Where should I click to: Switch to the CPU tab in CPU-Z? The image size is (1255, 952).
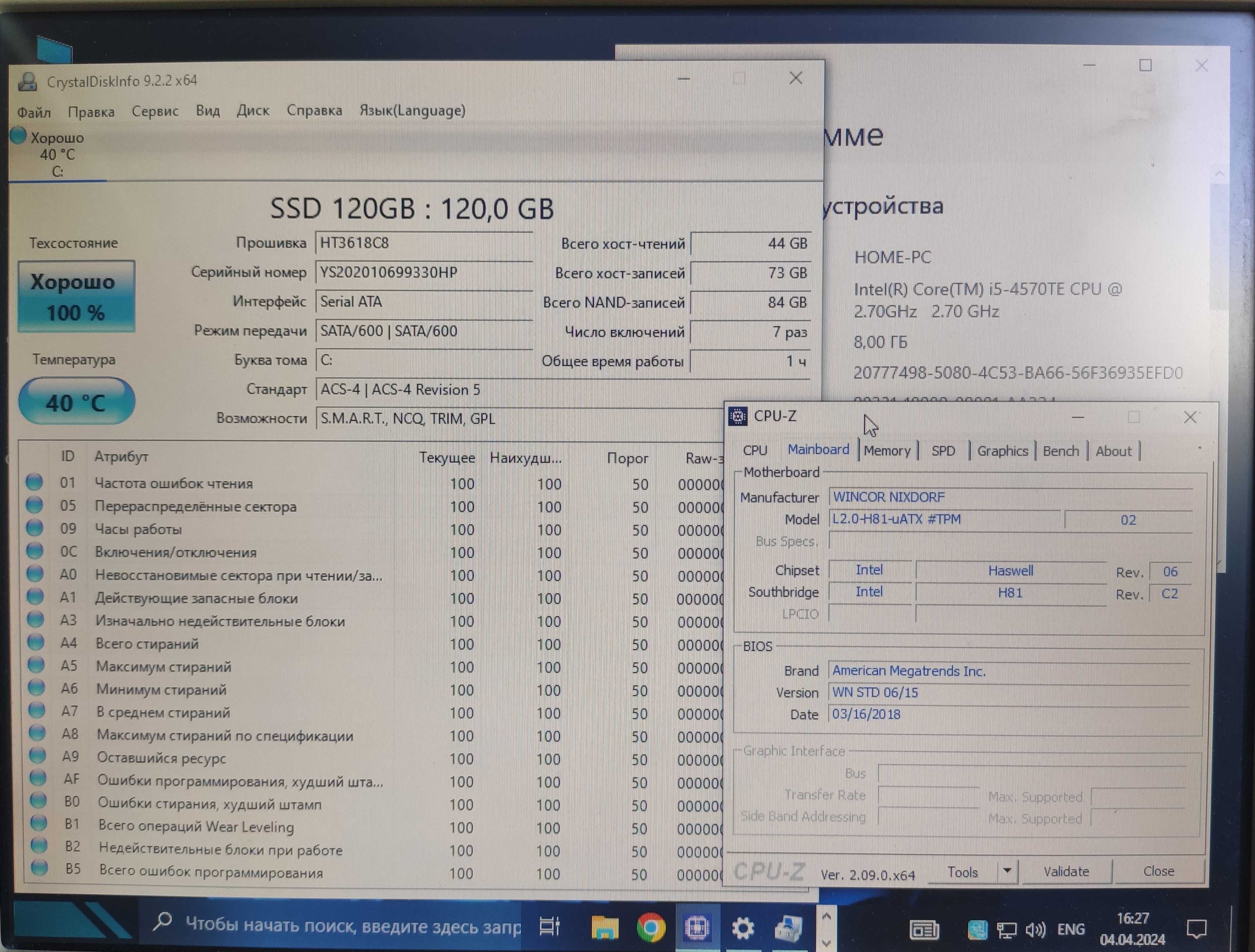pos(755,450)
